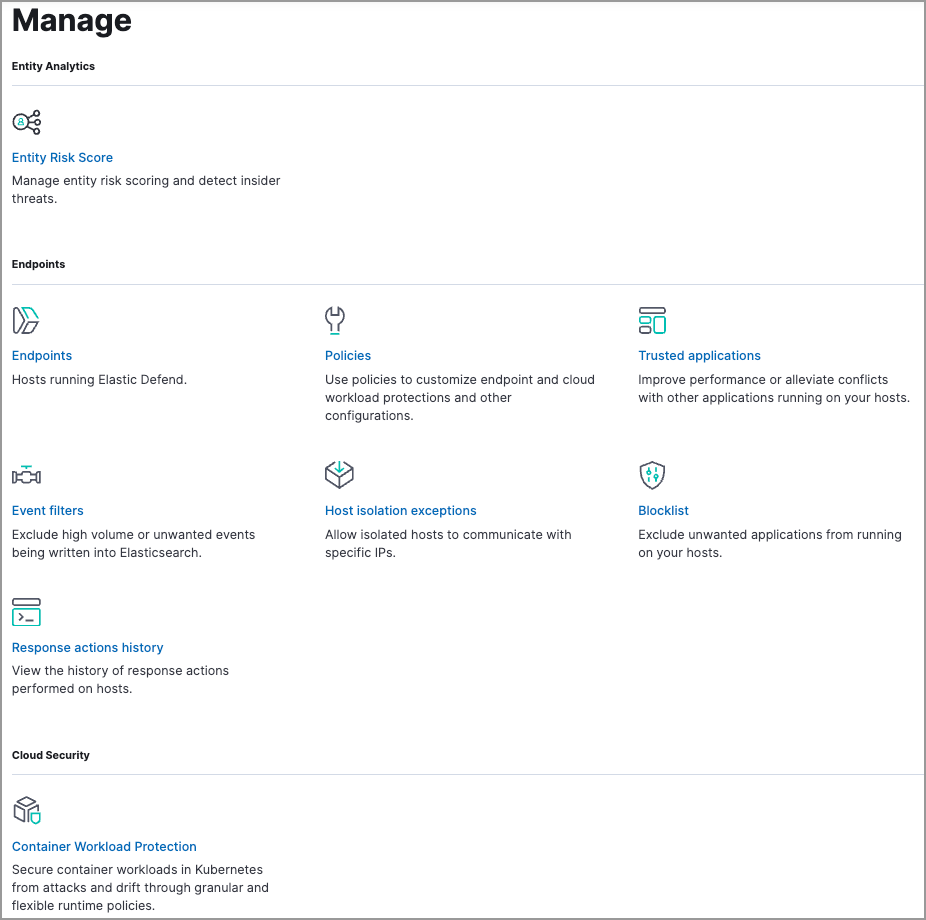Click the Trusted applications icon

(x=652, y=320)
